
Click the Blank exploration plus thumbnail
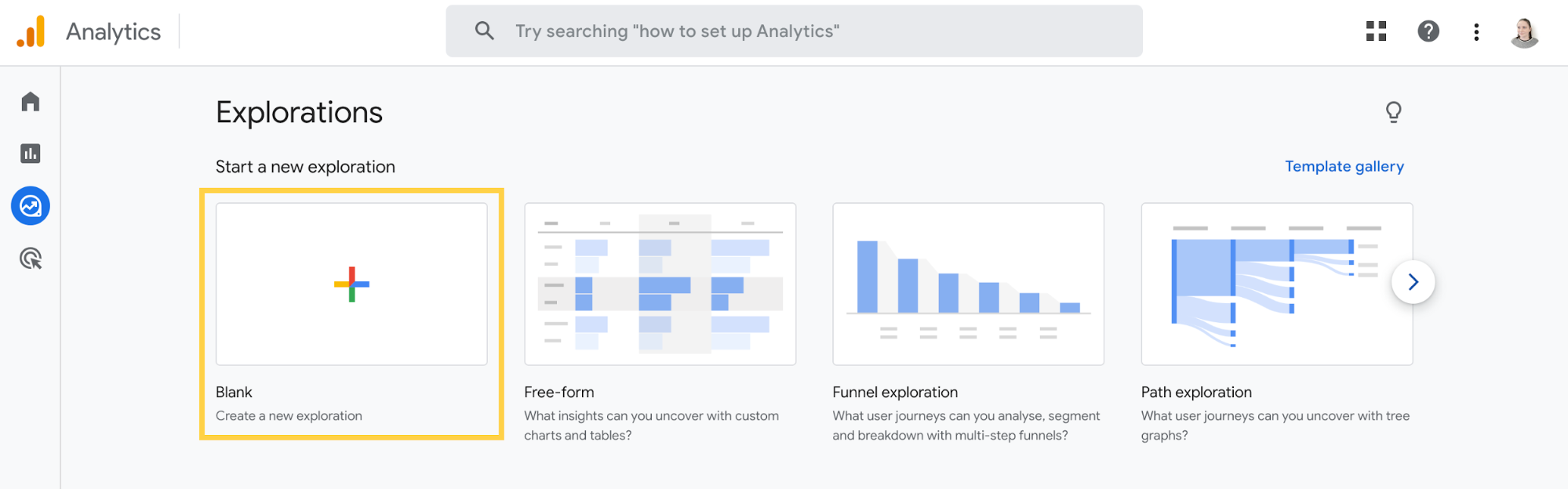click(x=351, y=284)
